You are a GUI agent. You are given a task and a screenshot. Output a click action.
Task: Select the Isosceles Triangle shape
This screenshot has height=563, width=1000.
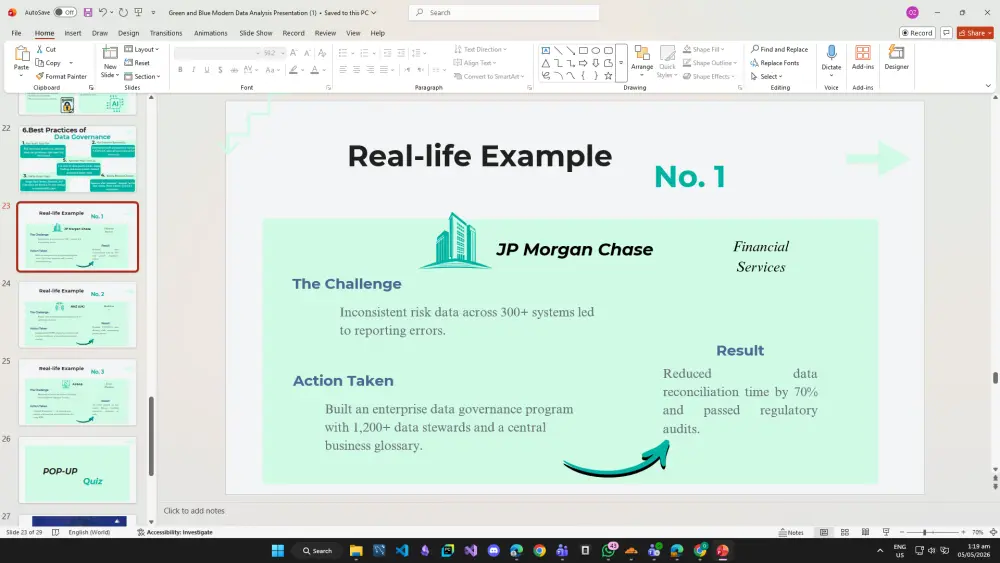tap(546, 63)
